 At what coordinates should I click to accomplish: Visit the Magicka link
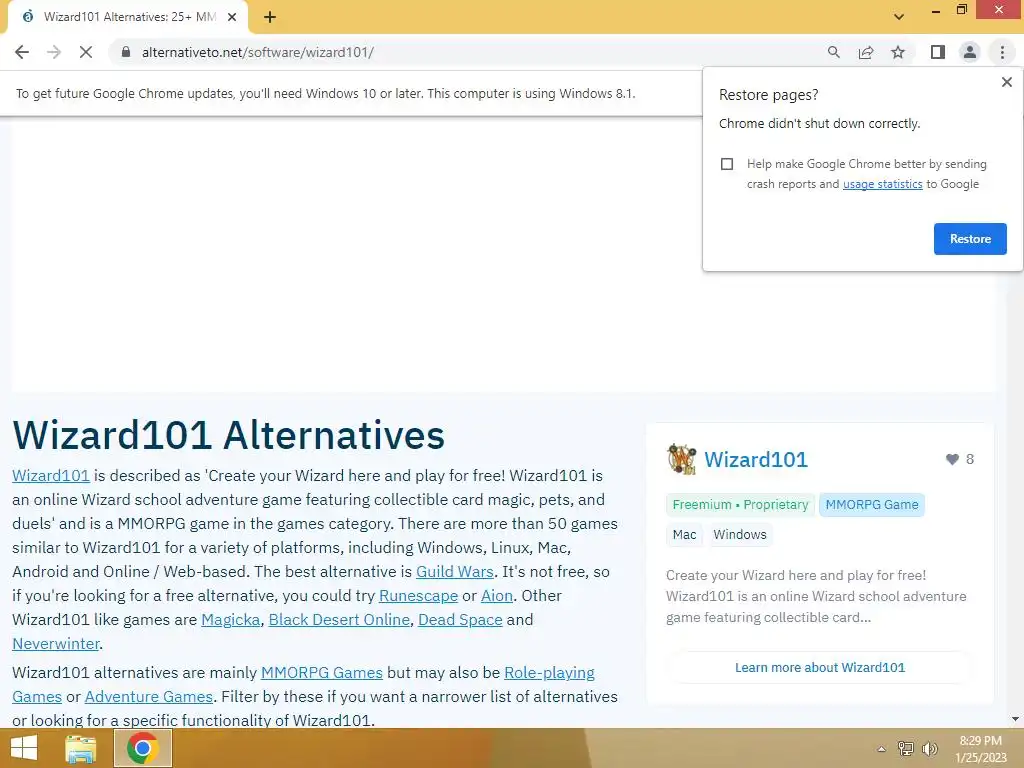(x=231, y=620)
